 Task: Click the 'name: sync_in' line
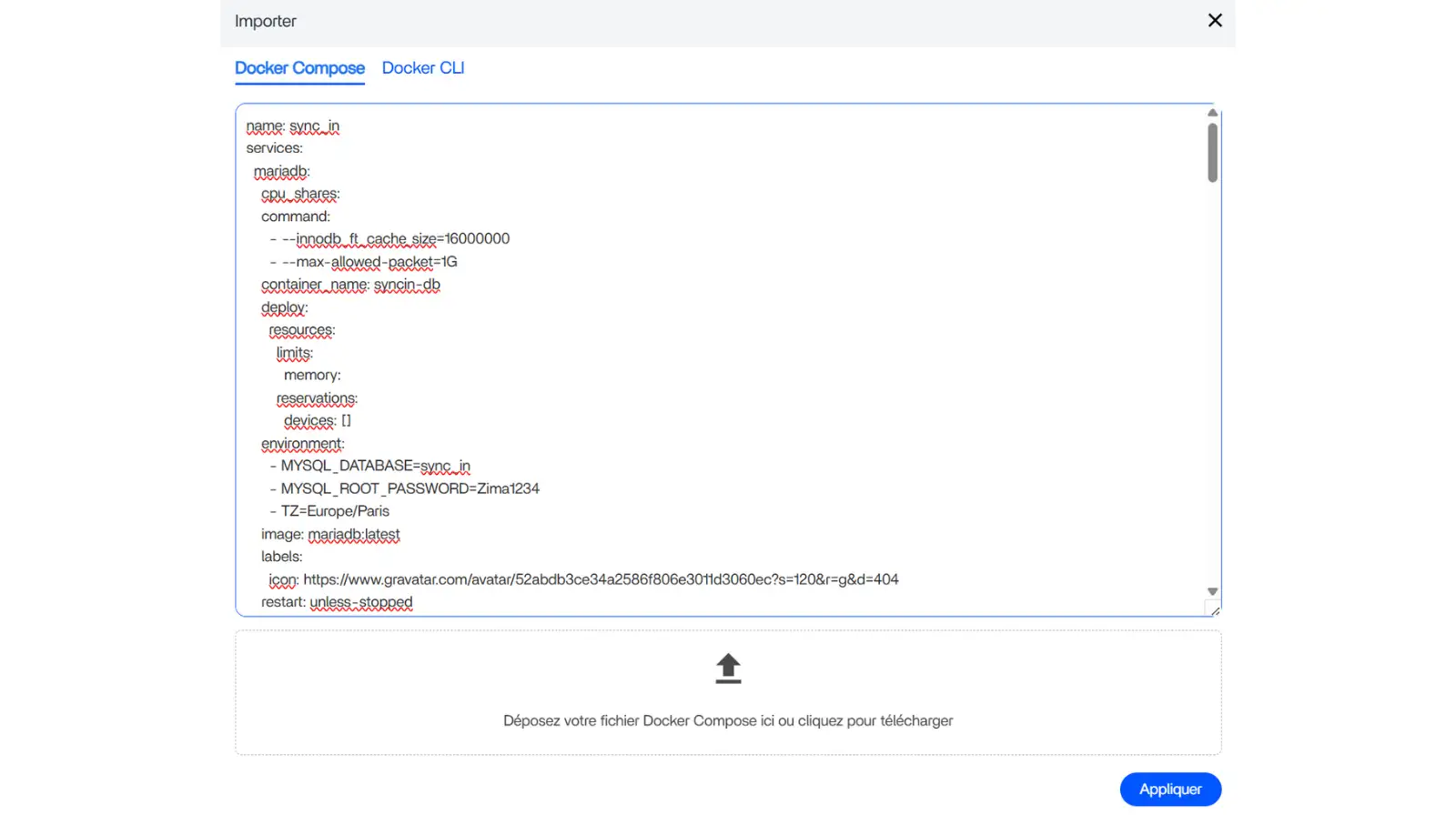point(292,126)
